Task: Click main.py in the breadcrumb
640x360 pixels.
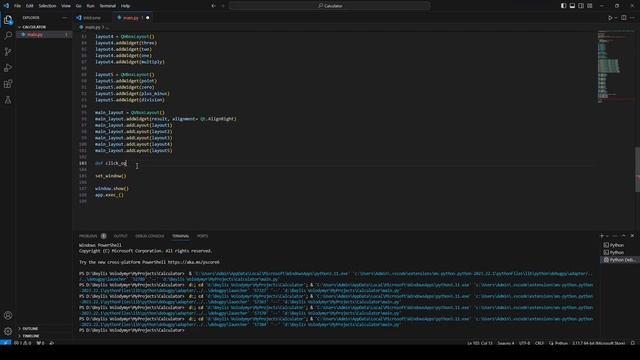Action: coord(93,27)
